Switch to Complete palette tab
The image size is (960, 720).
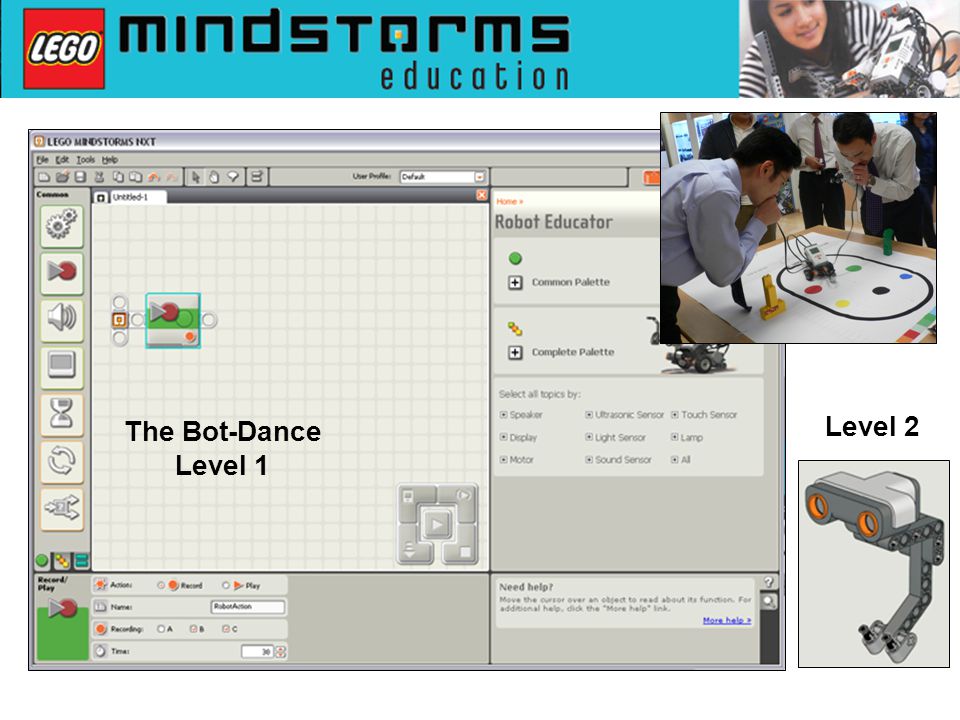point(62,560)
